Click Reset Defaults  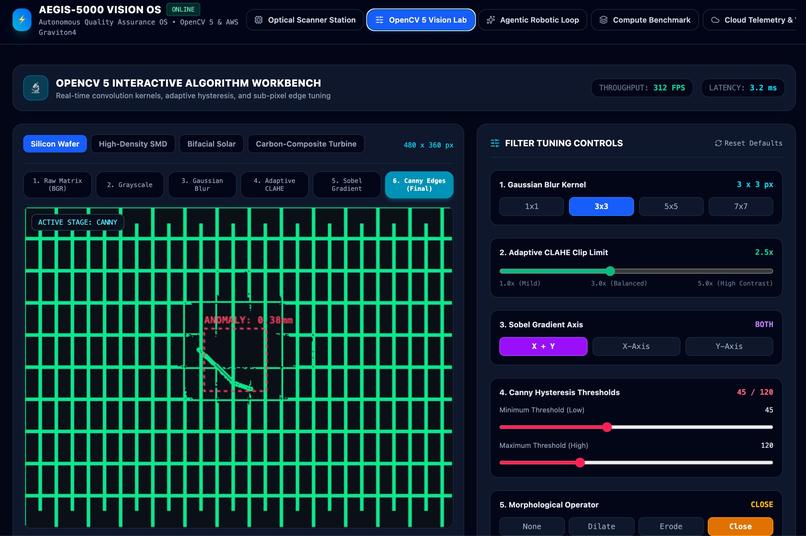coord(748,143)
